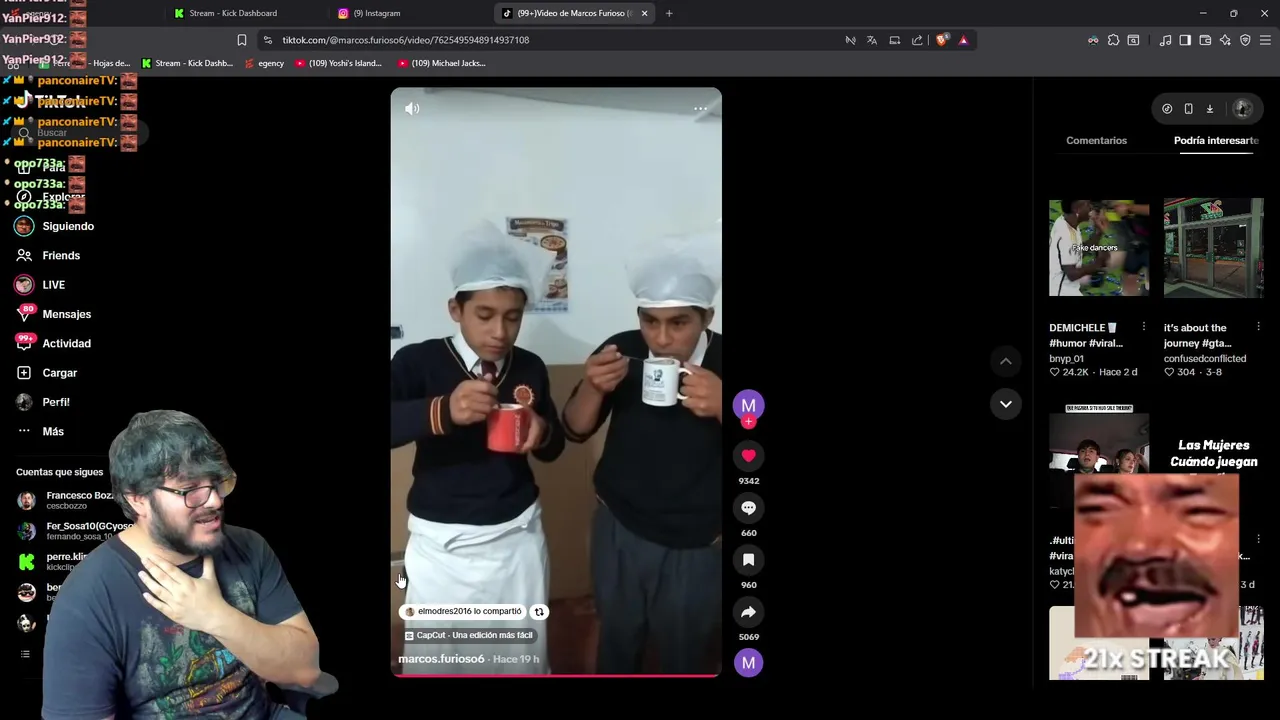Open the CapCut 'Una edición más fácil' tag
This screenshot has height=720, width=1280.
pyautogui.click(x=469, y=635)
